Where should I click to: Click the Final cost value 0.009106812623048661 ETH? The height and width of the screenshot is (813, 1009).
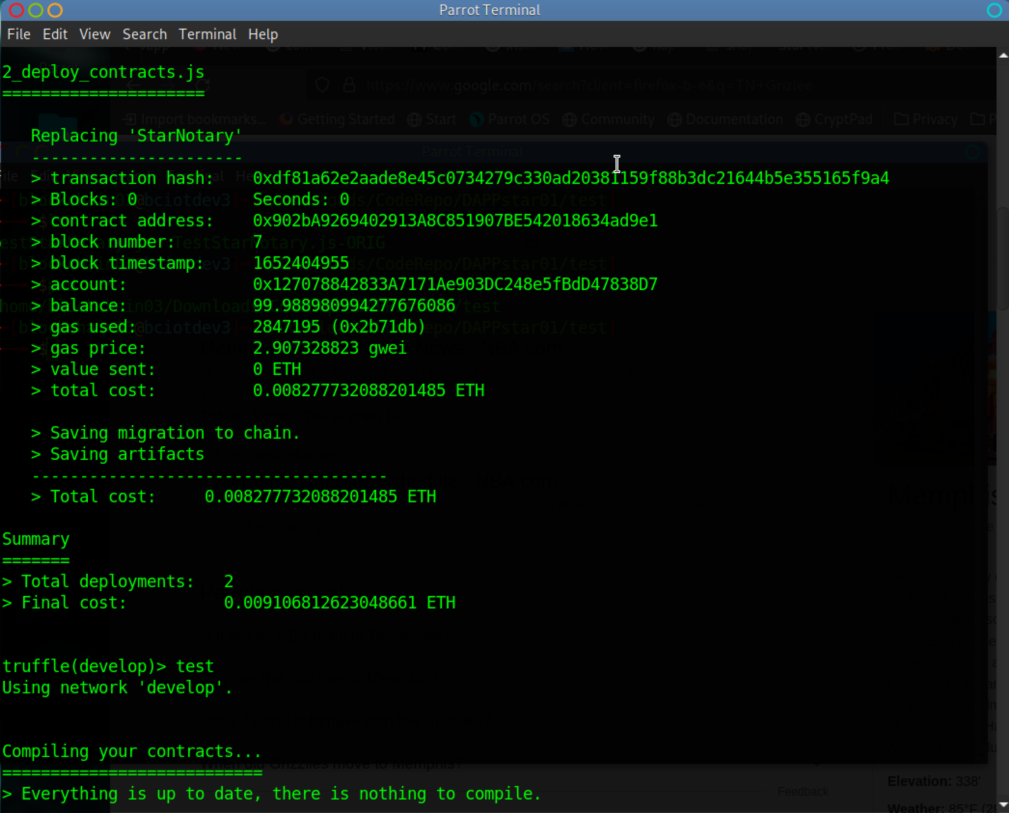point(339,603)
